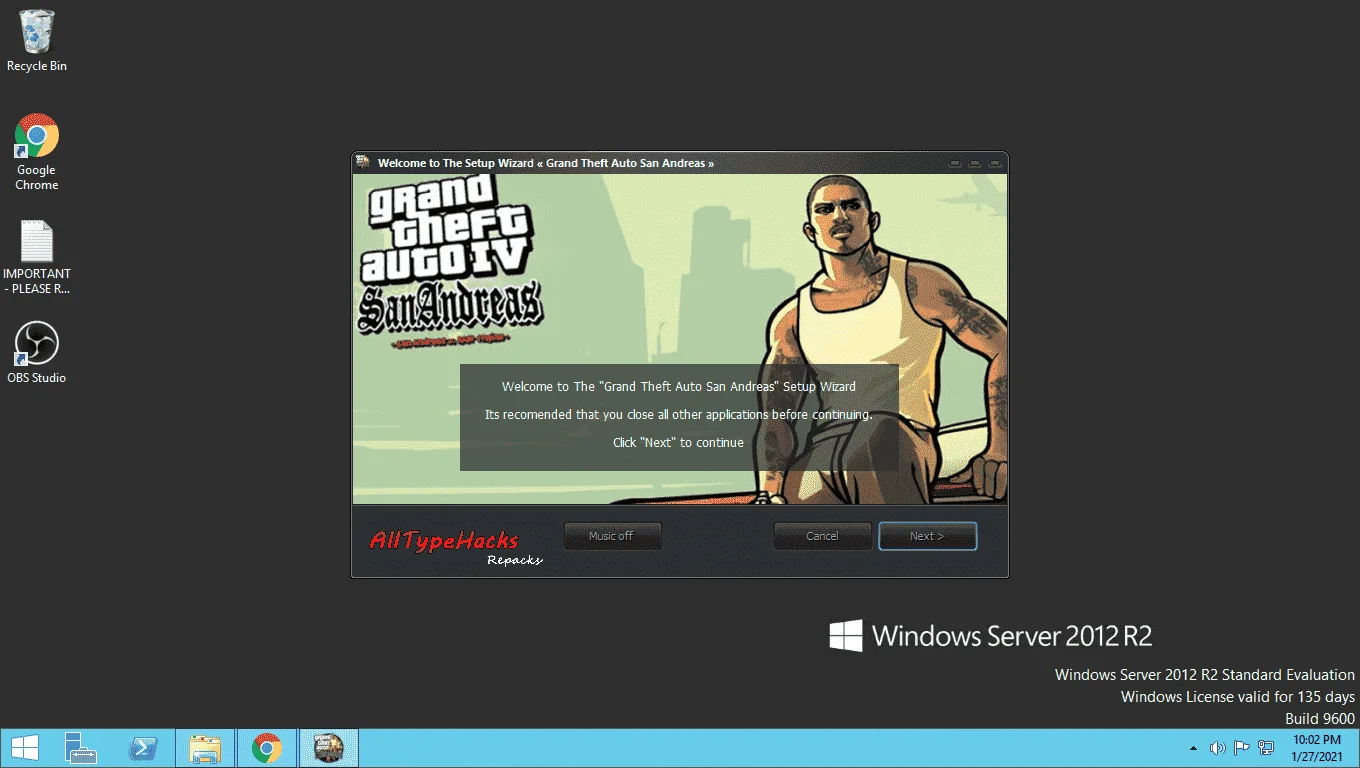Click the GTA installer taskbar icon
This screenshot has width=1360, height=768.
click(x=328, y=748)
